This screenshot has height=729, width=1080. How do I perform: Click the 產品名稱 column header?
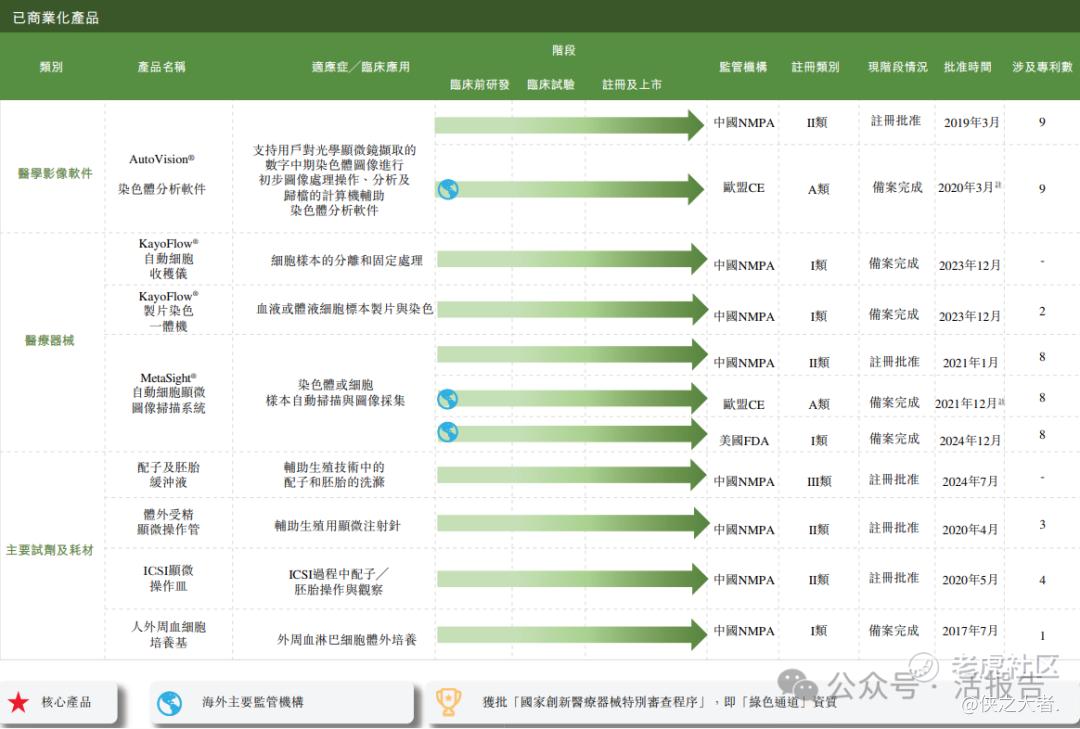(161, 67)
